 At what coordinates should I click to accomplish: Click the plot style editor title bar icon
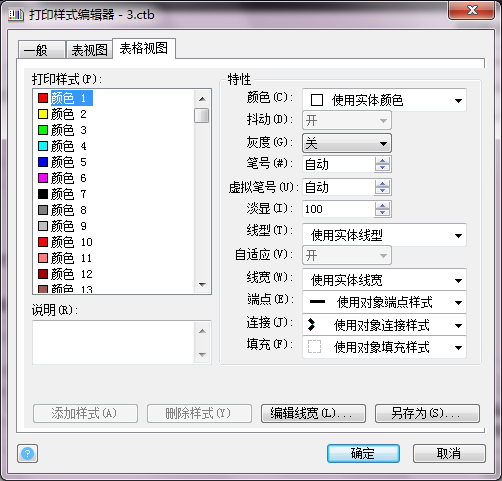click(x=16, y=15)
